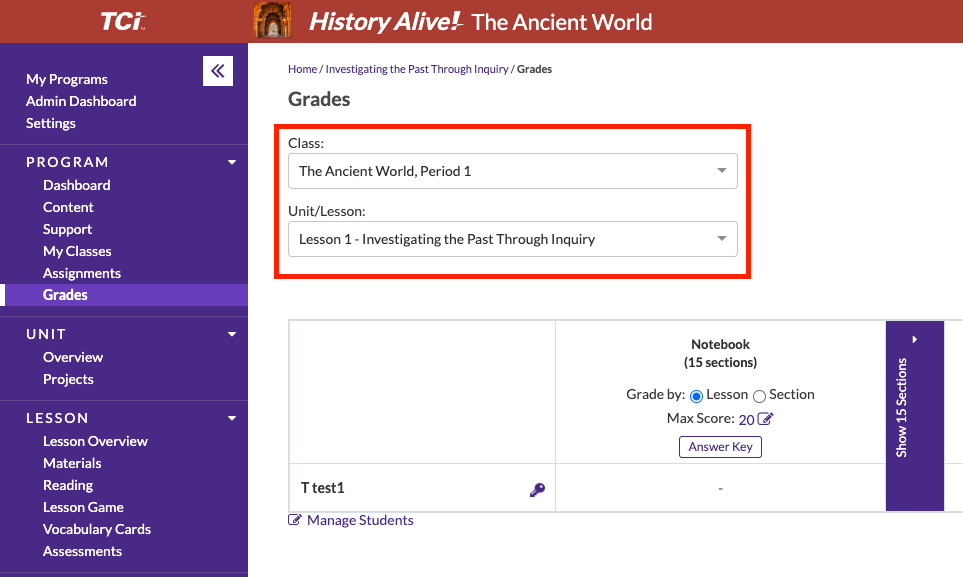Open Assignments in the sidebar
963x577 pixels.
(82, 273)
